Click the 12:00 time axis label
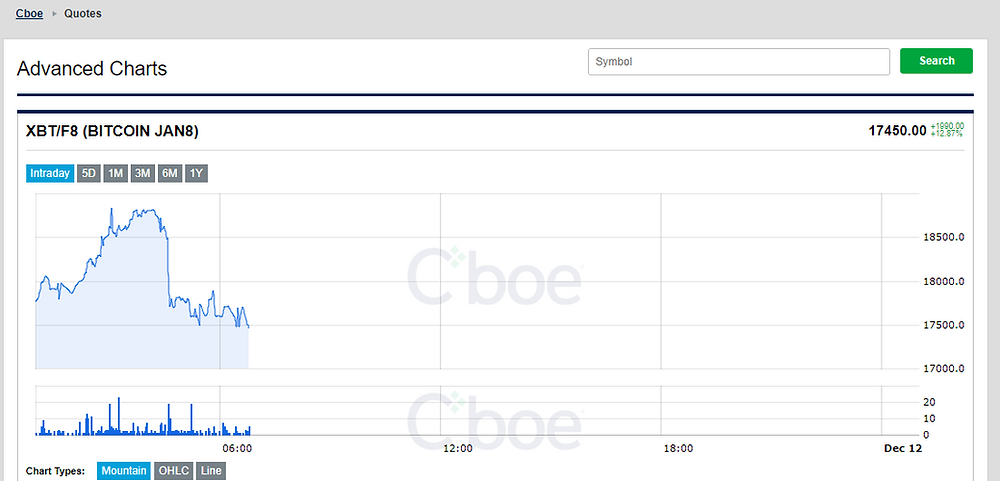 pos(458,448)
